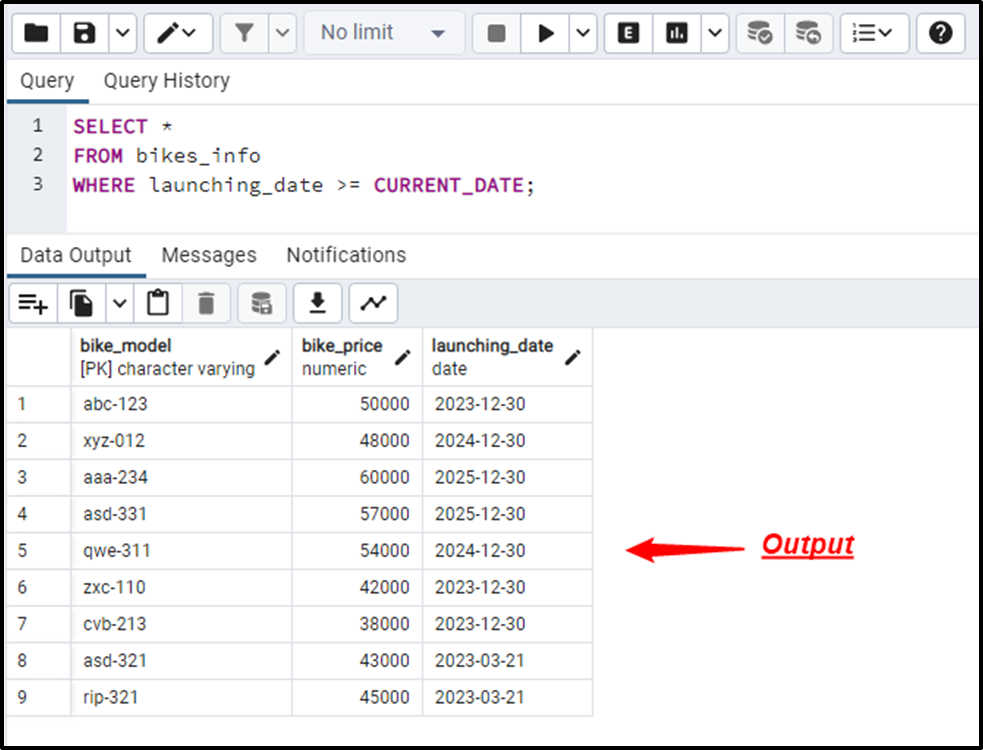Open the Help documentation
This screenshot has height=750, width=983.
pyautogui.click(x=939, y=32)
